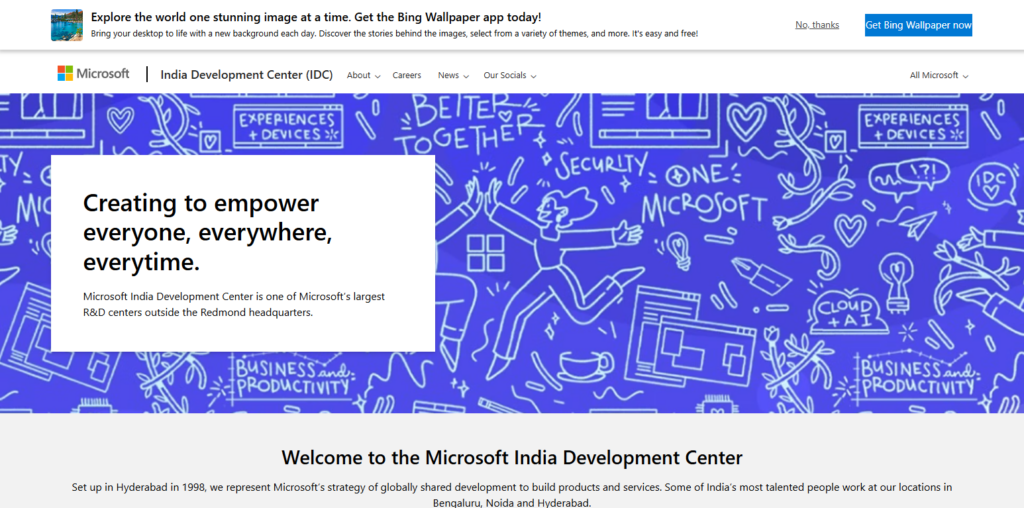The height and width of the screenshot is (508, 1024).
Task: Click the Microsoft logo
Action: click(93, 74)
